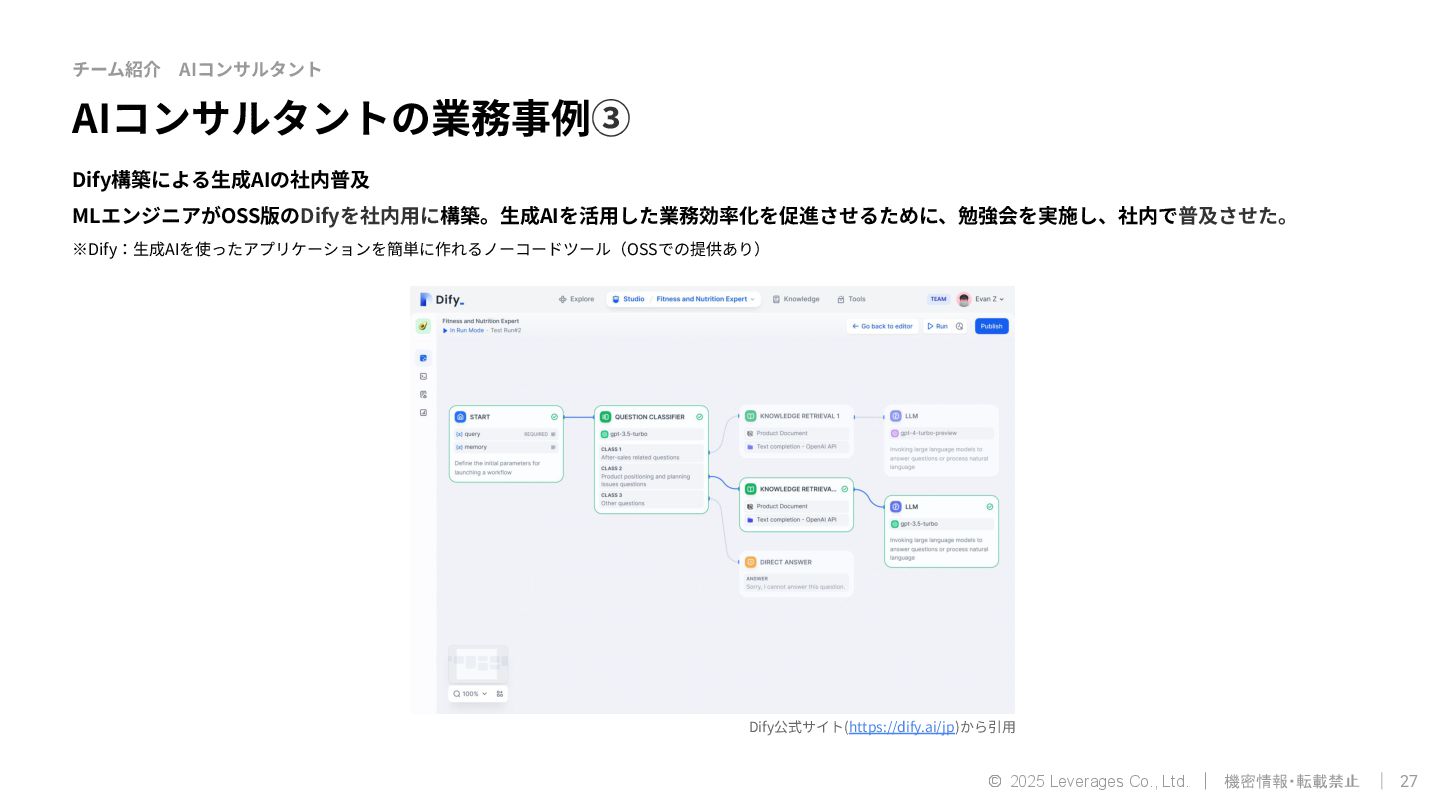This screenshot has width=1440, height=810.
Task: Open the Evan Z account dropdown
Action: (1001, 299)
